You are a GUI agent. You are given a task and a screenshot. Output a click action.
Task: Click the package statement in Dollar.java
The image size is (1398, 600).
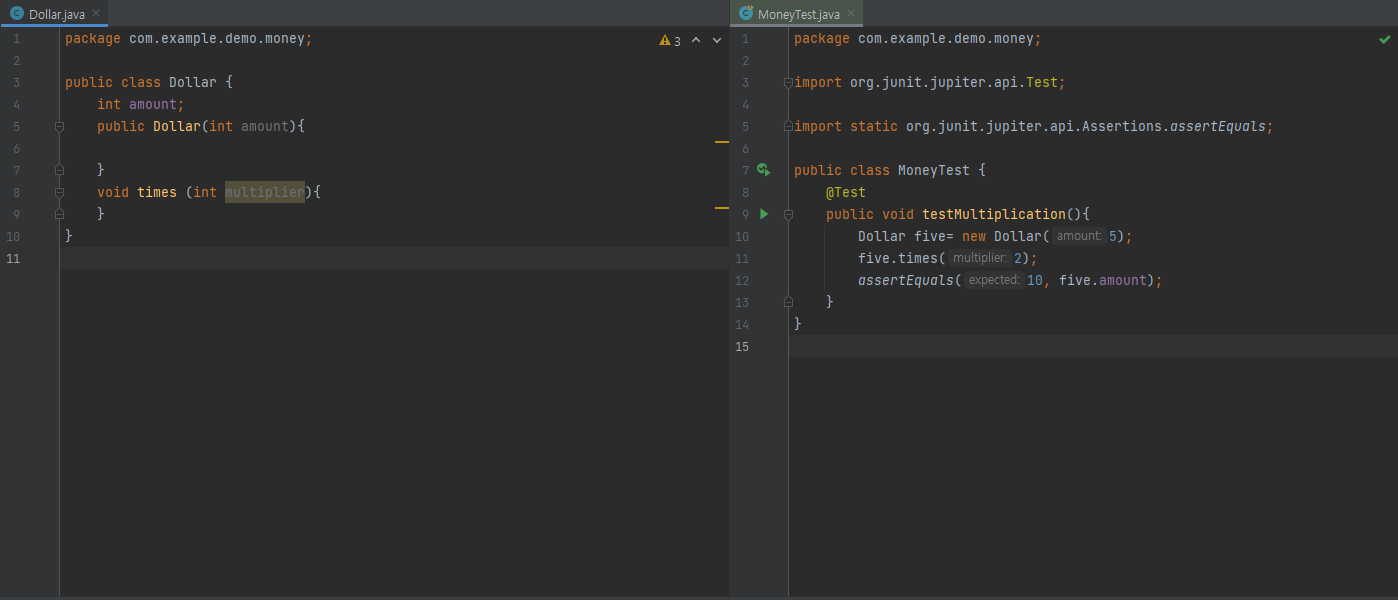tap(189, 39)
